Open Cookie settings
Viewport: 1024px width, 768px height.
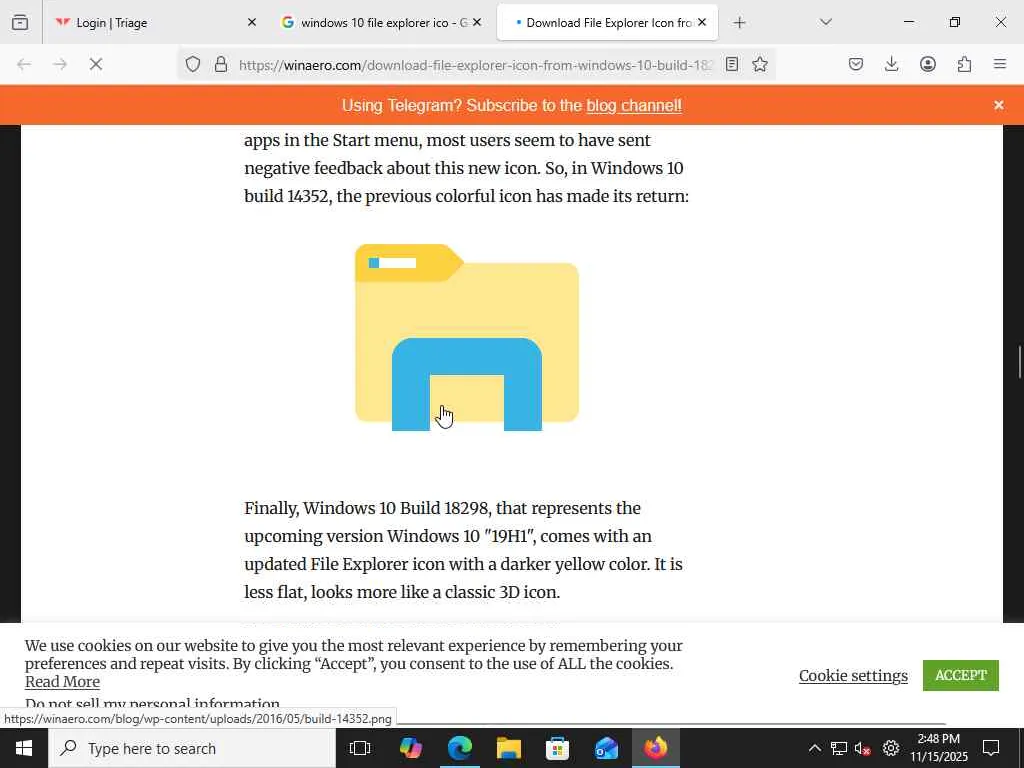tap(853, 675)
